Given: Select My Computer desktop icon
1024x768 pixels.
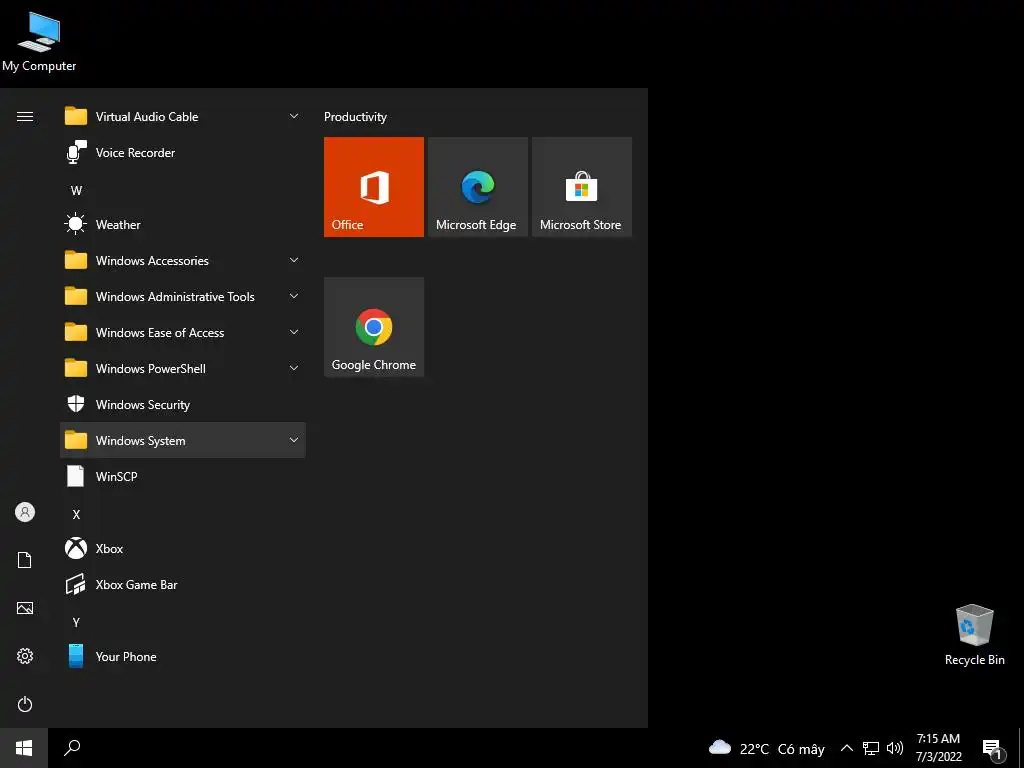Looking at the screenshot, I should point(39,41).
